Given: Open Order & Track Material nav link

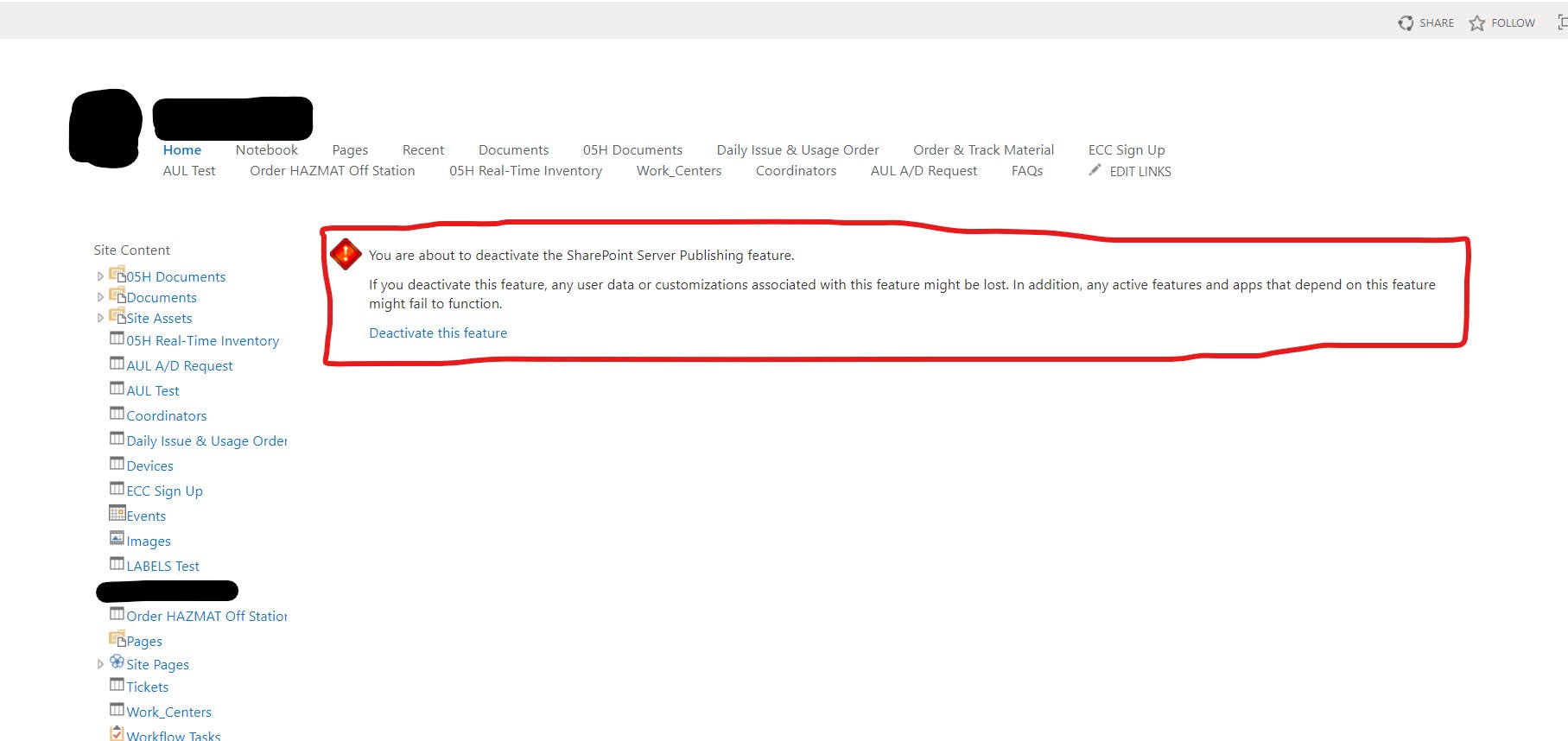Looking at the screenshot, I should click(984, 149).
